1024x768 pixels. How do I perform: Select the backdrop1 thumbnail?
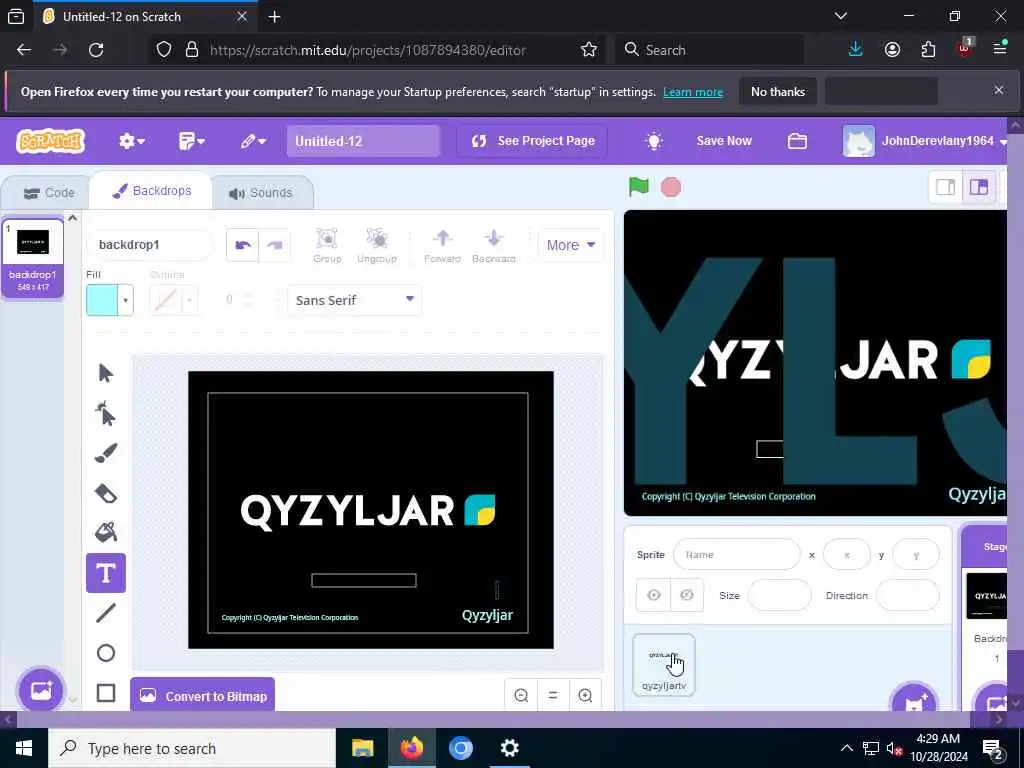33,258
